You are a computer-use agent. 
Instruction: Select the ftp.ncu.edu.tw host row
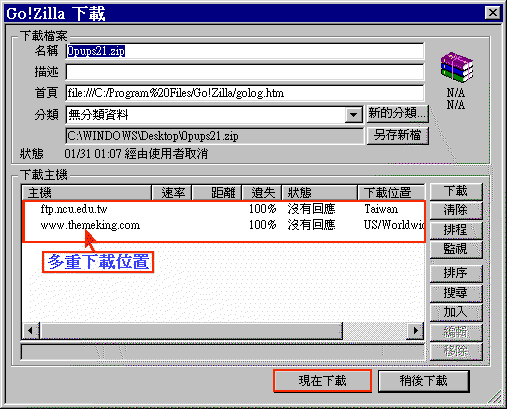[x=223, y=209]
